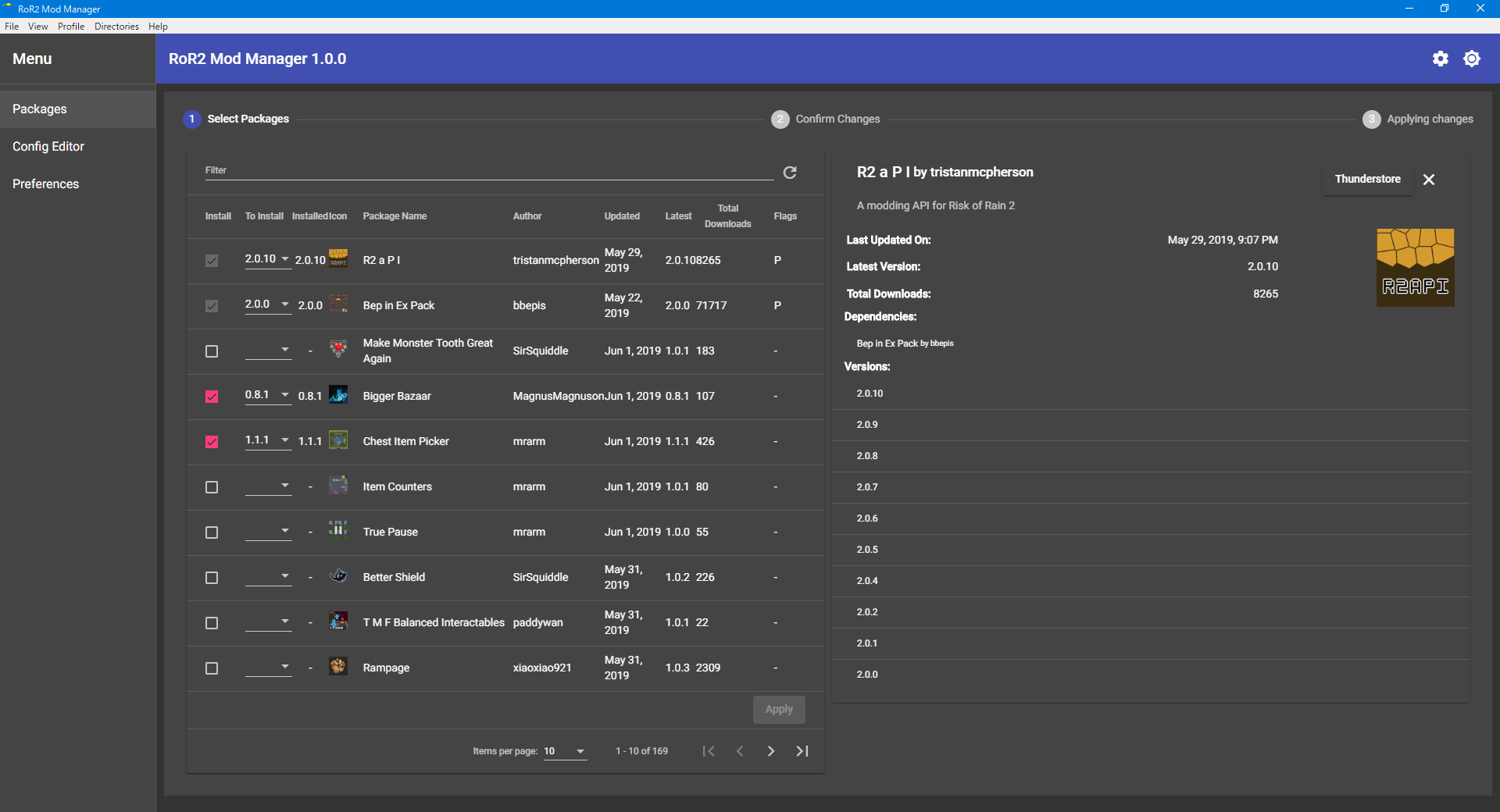The image size is (1500, 812).
Task: Go to the previous page
Action: click(x=740, y=751)
